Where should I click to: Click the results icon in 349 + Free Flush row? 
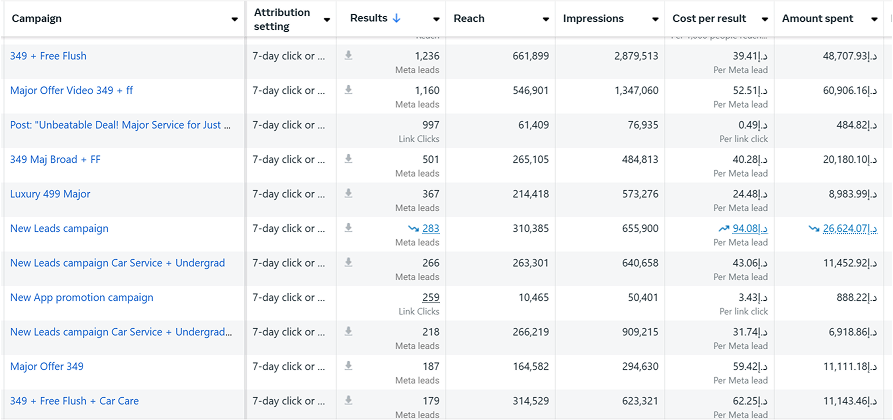(x=348, y=56)
